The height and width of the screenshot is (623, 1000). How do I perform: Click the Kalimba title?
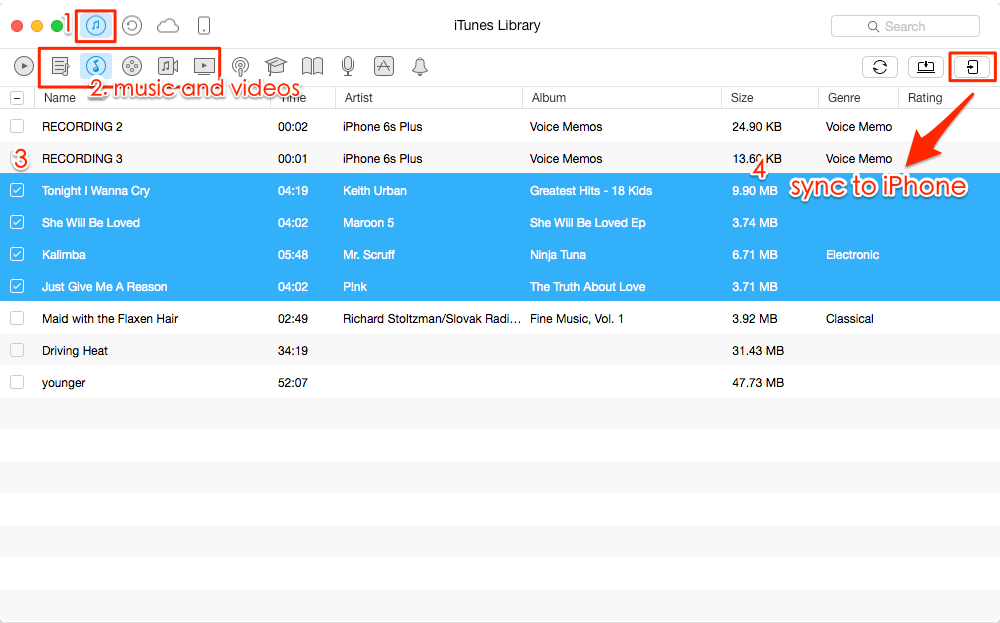coord(64,254)
